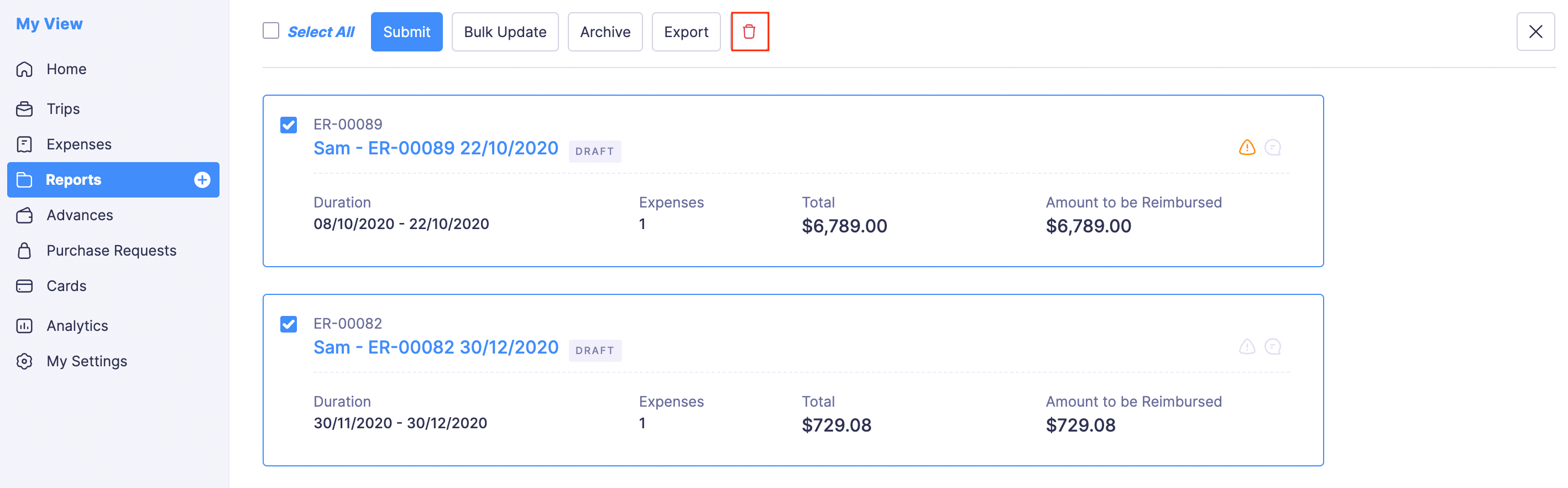
Task: Open Trips from the sidebar
Action: point(62,109)
